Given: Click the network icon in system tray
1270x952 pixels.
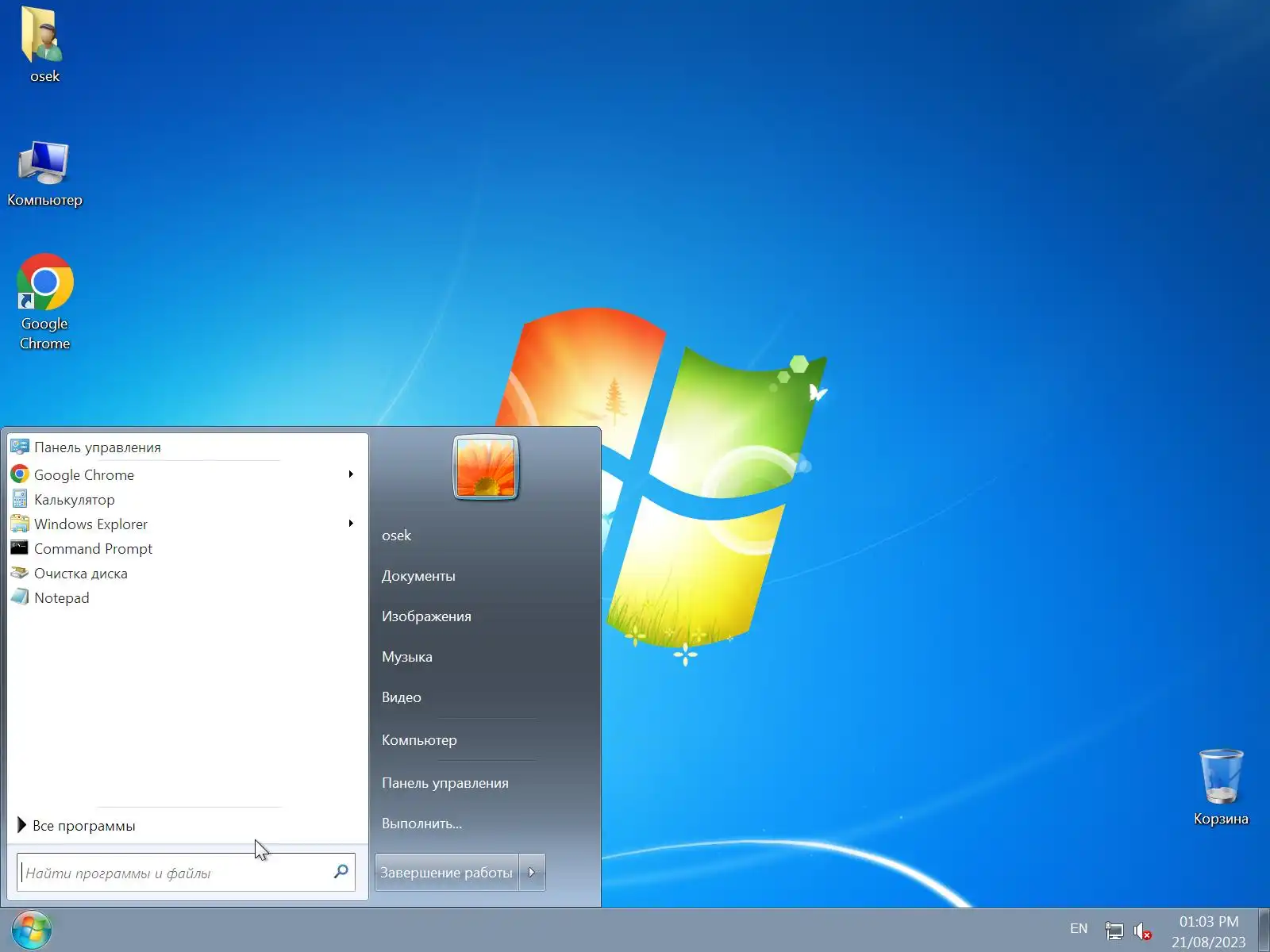Looking at the screenshot, I should point(1114,930).
